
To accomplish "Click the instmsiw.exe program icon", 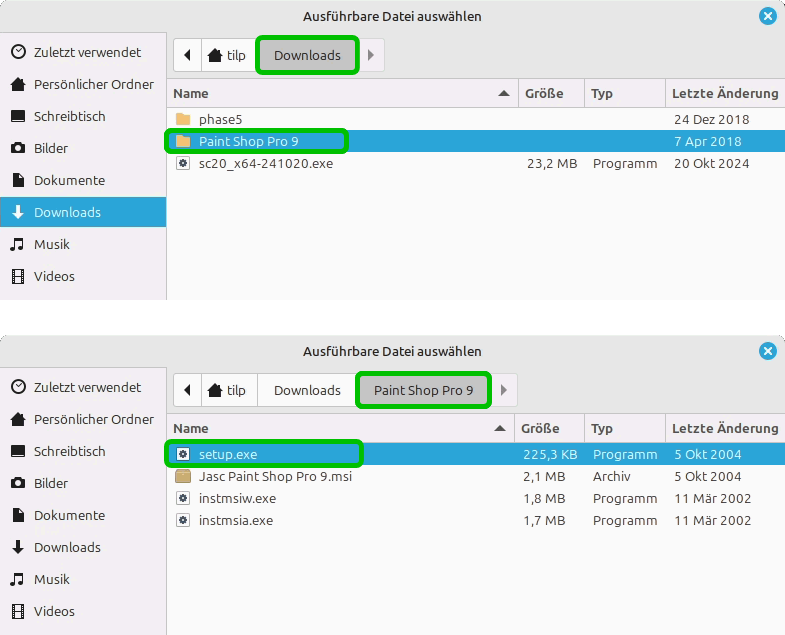I will click(183, 499).
